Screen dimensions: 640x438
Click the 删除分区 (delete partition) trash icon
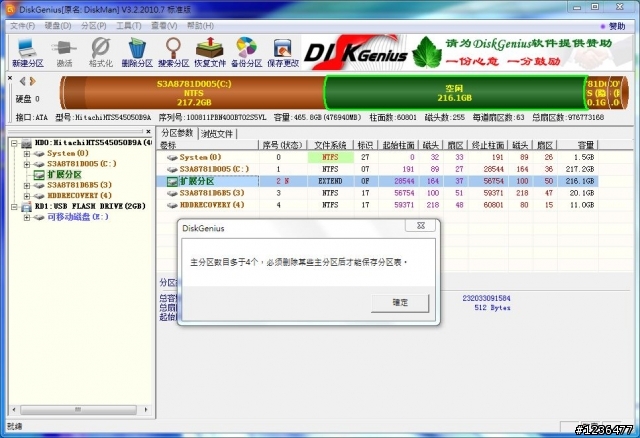[x=137, y=52]
